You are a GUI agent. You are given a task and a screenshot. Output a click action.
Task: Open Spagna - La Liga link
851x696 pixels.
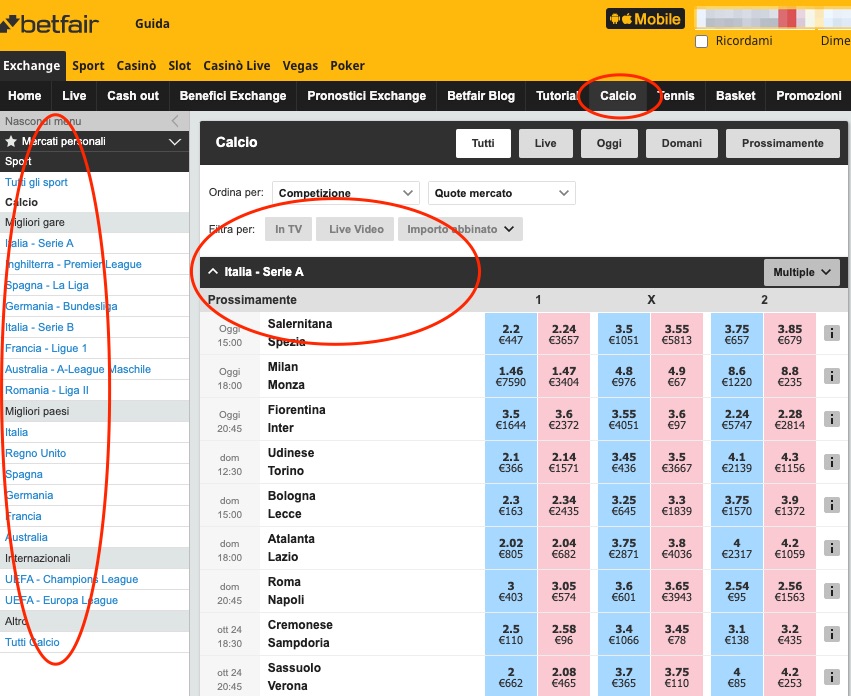(x=47, y=286)
